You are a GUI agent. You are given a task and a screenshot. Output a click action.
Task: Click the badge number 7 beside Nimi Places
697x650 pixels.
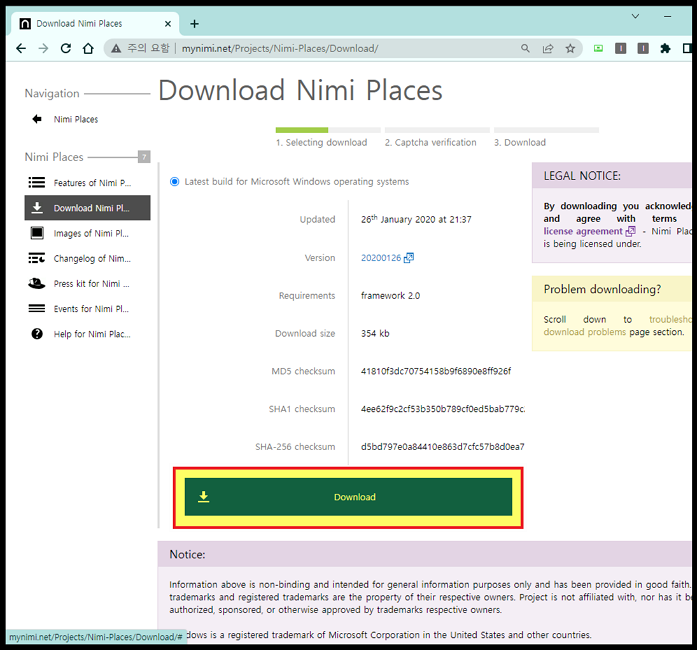144,156
